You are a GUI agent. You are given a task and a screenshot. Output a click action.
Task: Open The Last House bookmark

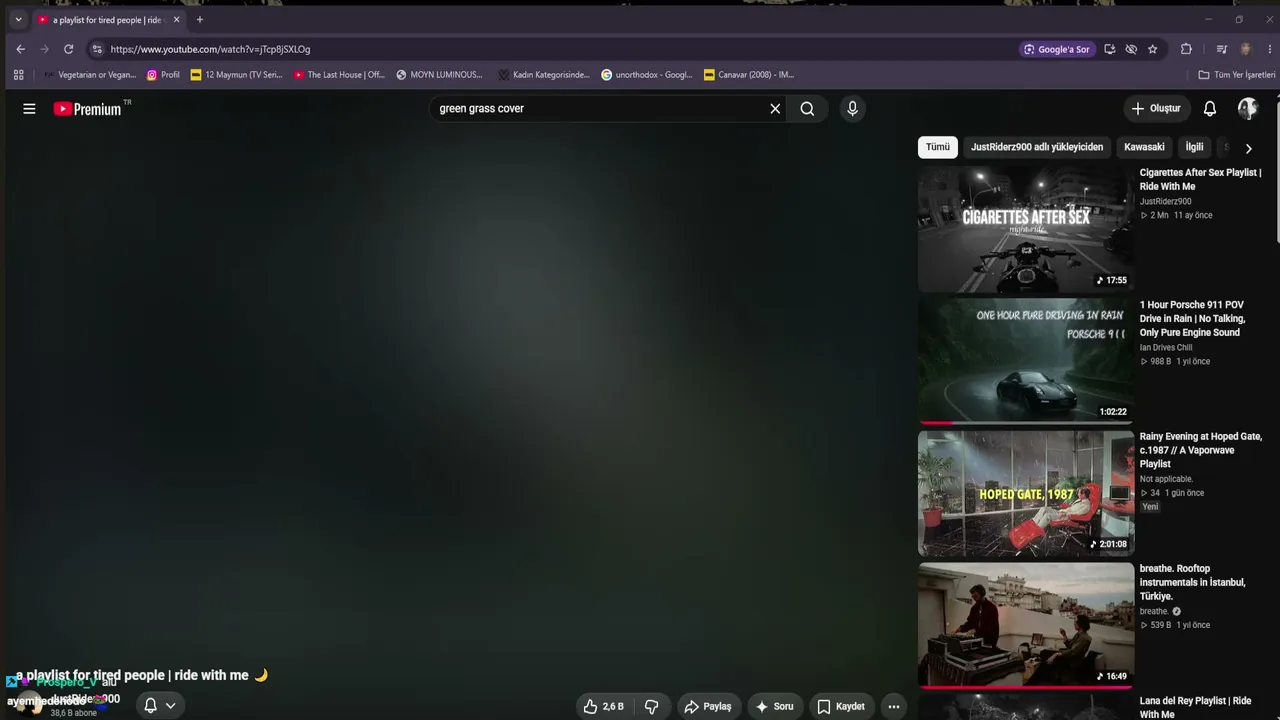[339, 75]
